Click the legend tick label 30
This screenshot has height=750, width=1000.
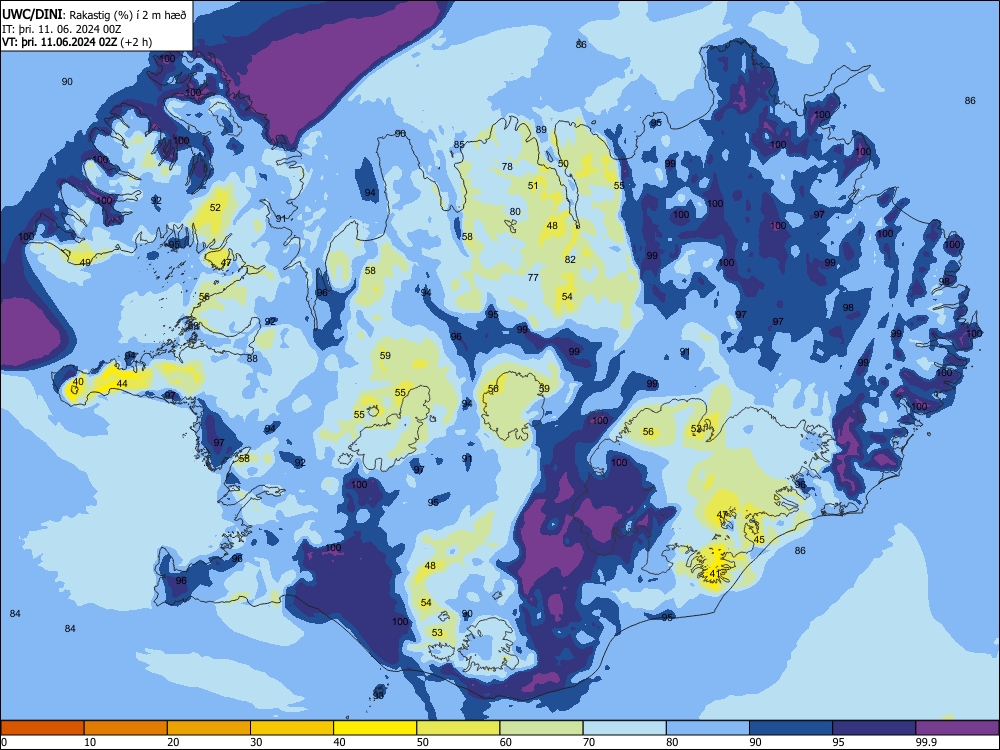click(256, 742)
